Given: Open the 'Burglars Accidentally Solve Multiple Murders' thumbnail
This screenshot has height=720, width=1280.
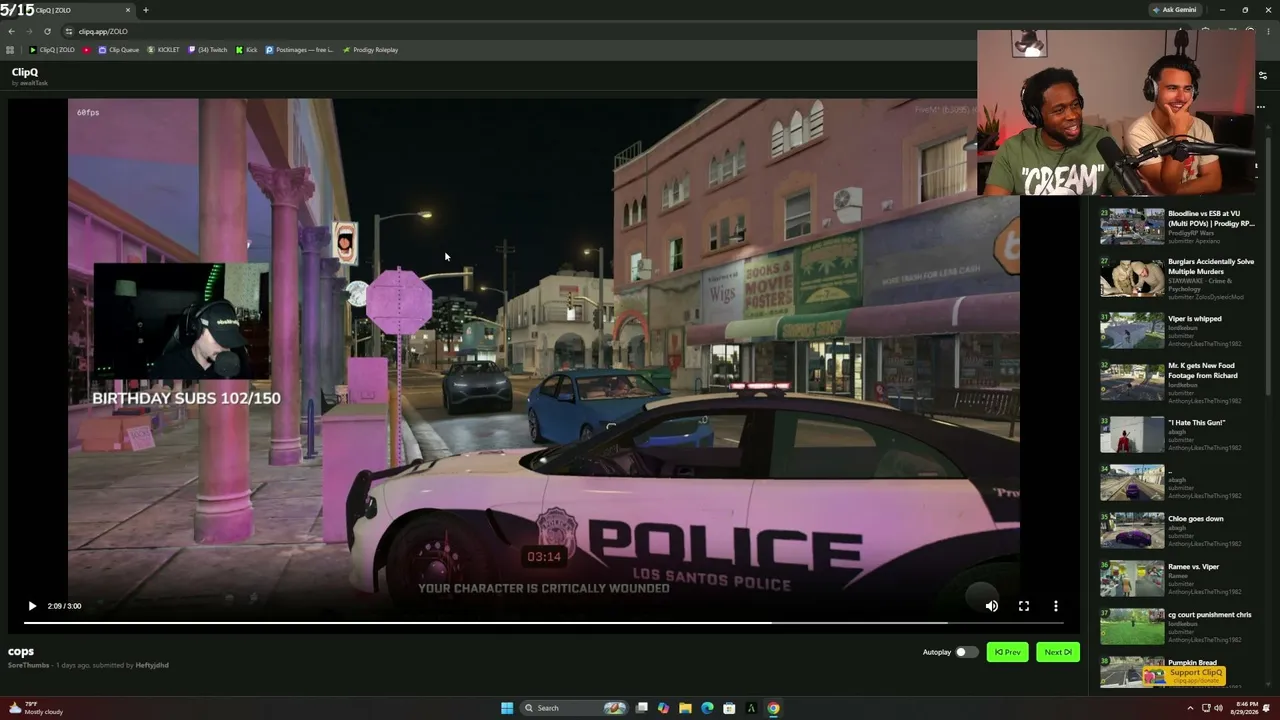Looking at the screenshot, I should pos(1132,279).
